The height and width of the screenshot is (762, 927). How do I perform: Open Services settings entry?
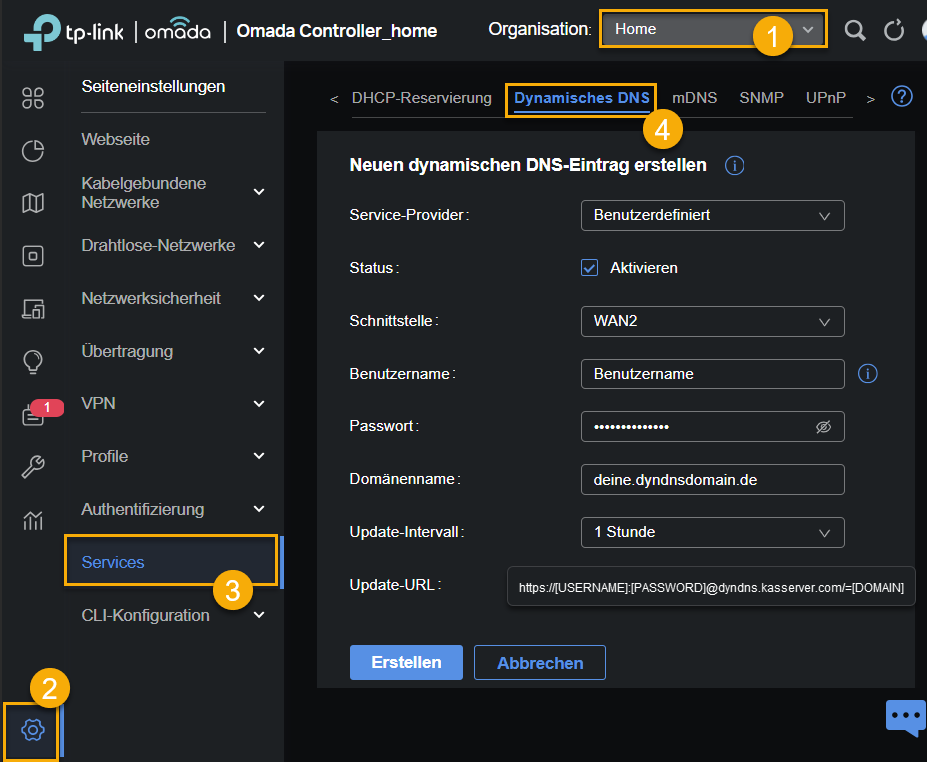pyautogui.click(x=171, y=562)
